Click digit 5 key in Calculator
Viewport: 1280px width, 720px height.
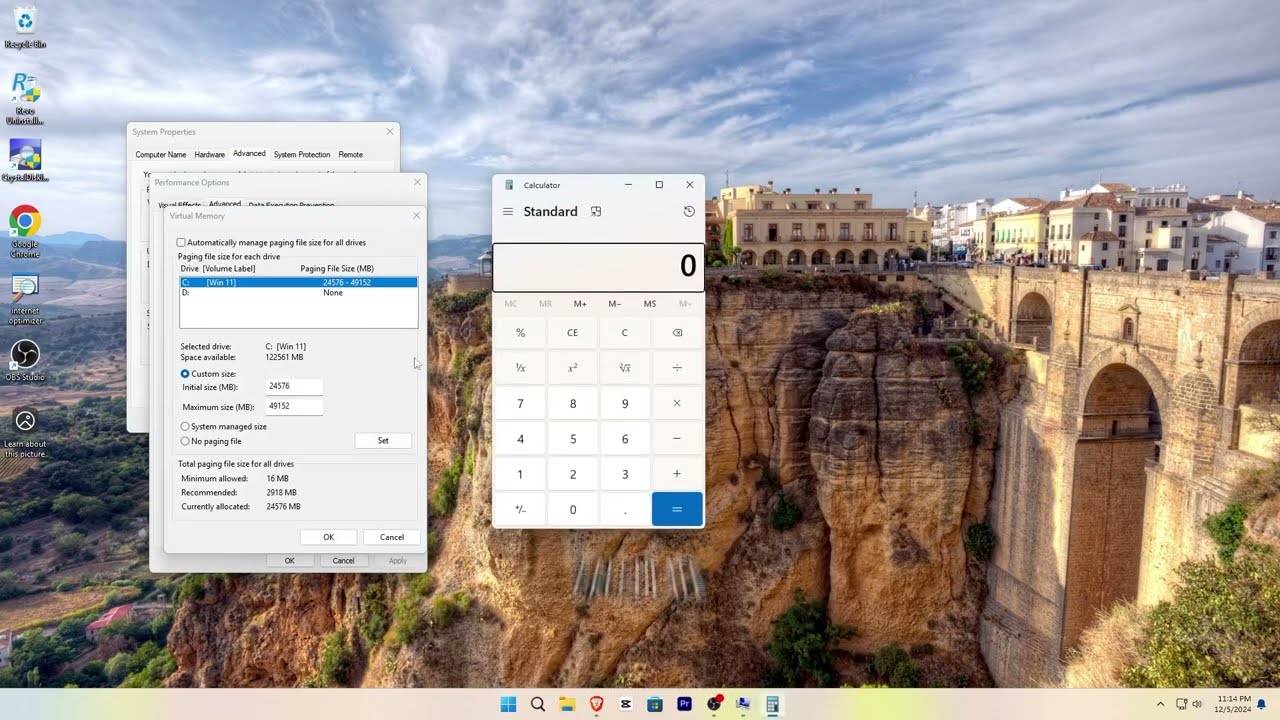pos(572,439)
